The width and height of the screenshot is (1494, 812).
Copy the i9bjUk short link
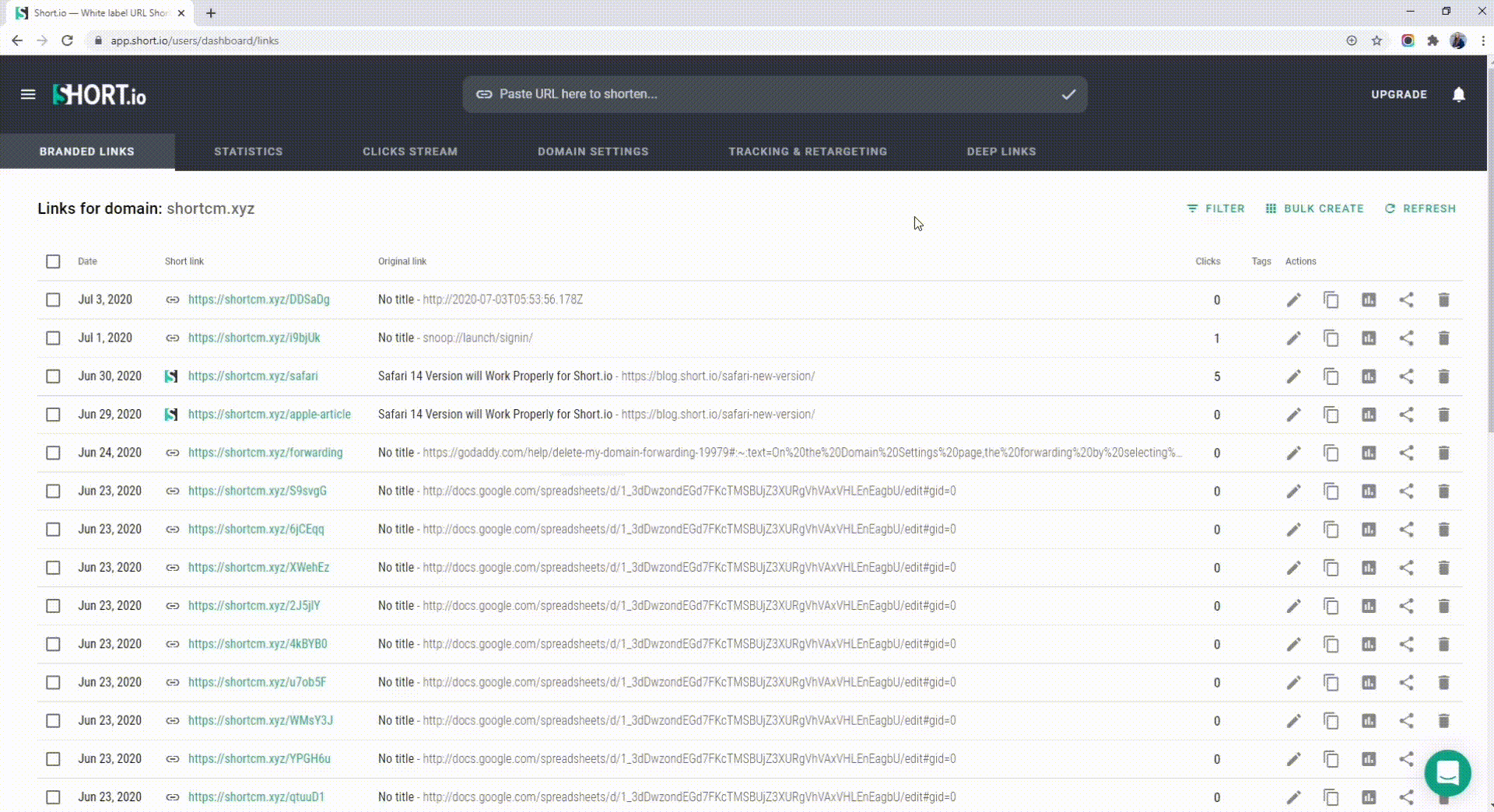click(x=1331, y=338)
